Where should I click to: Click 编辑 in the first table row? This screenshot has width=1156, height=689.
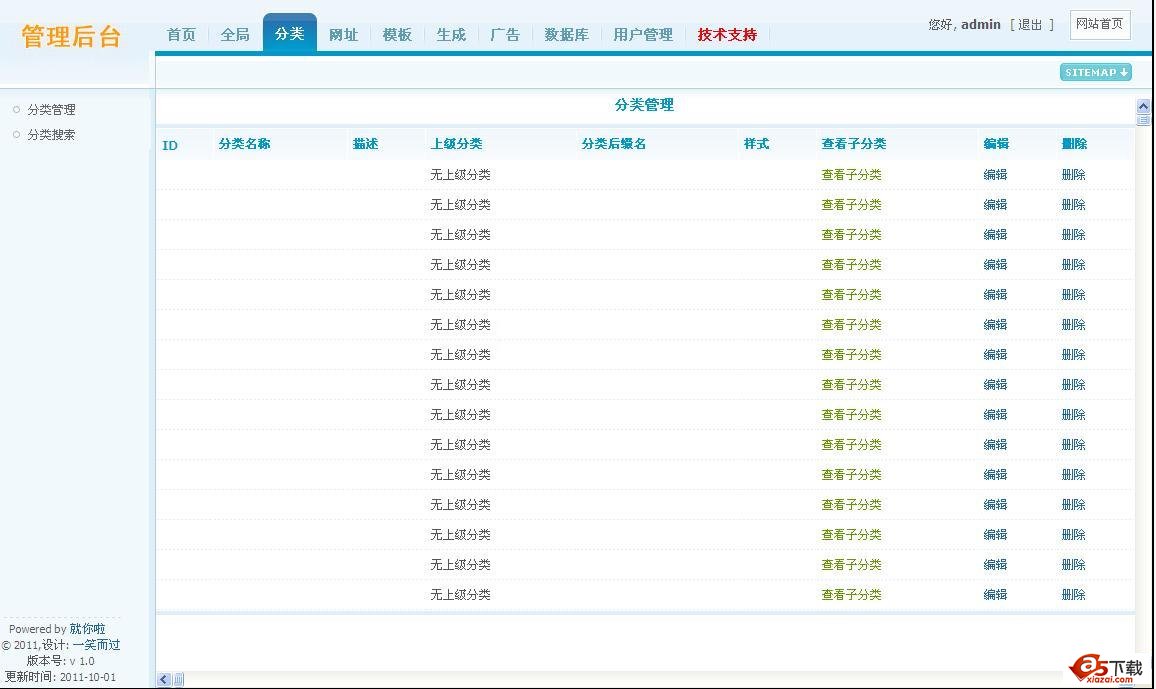click(995, 175)
